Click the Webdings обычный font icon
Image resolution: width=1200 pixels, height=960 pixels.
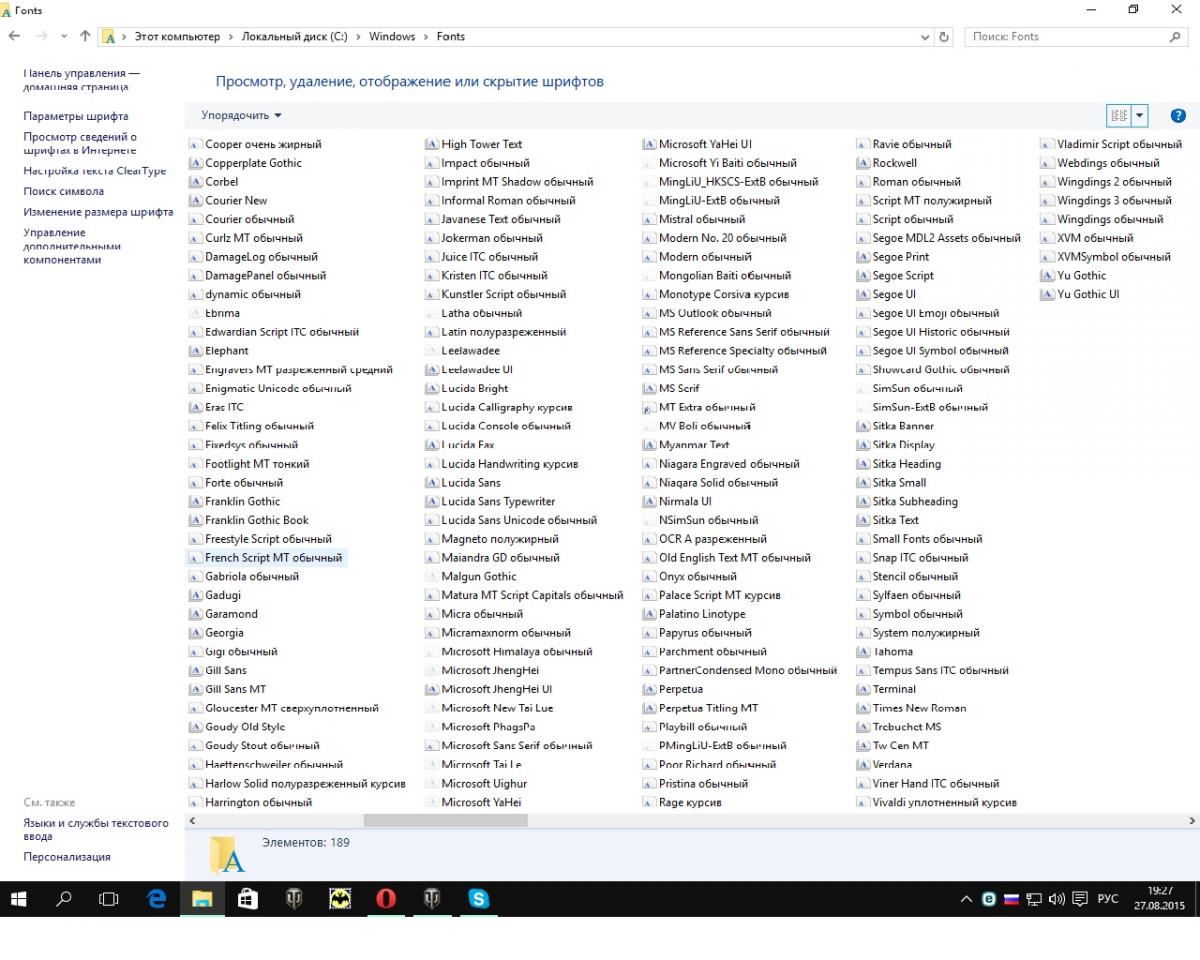pos(1048,163)
